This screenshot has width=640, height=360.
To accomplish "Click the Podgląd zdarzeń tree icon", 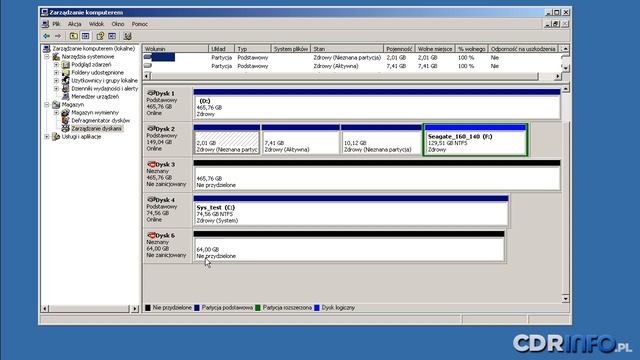I will tap(65, 64).
